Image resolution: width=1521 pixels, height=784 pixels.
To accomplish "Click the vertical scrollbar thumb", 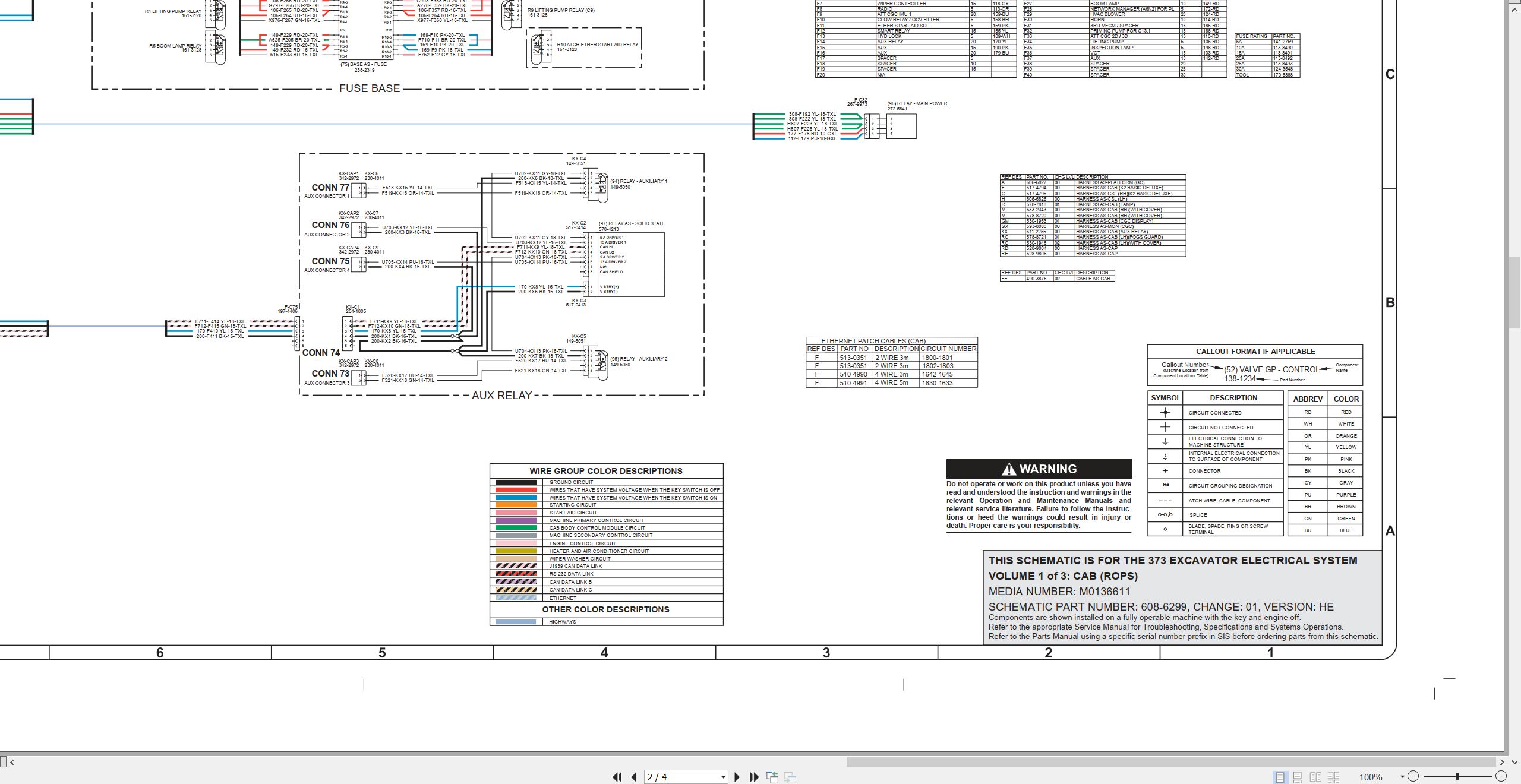I will point(1516,292).
